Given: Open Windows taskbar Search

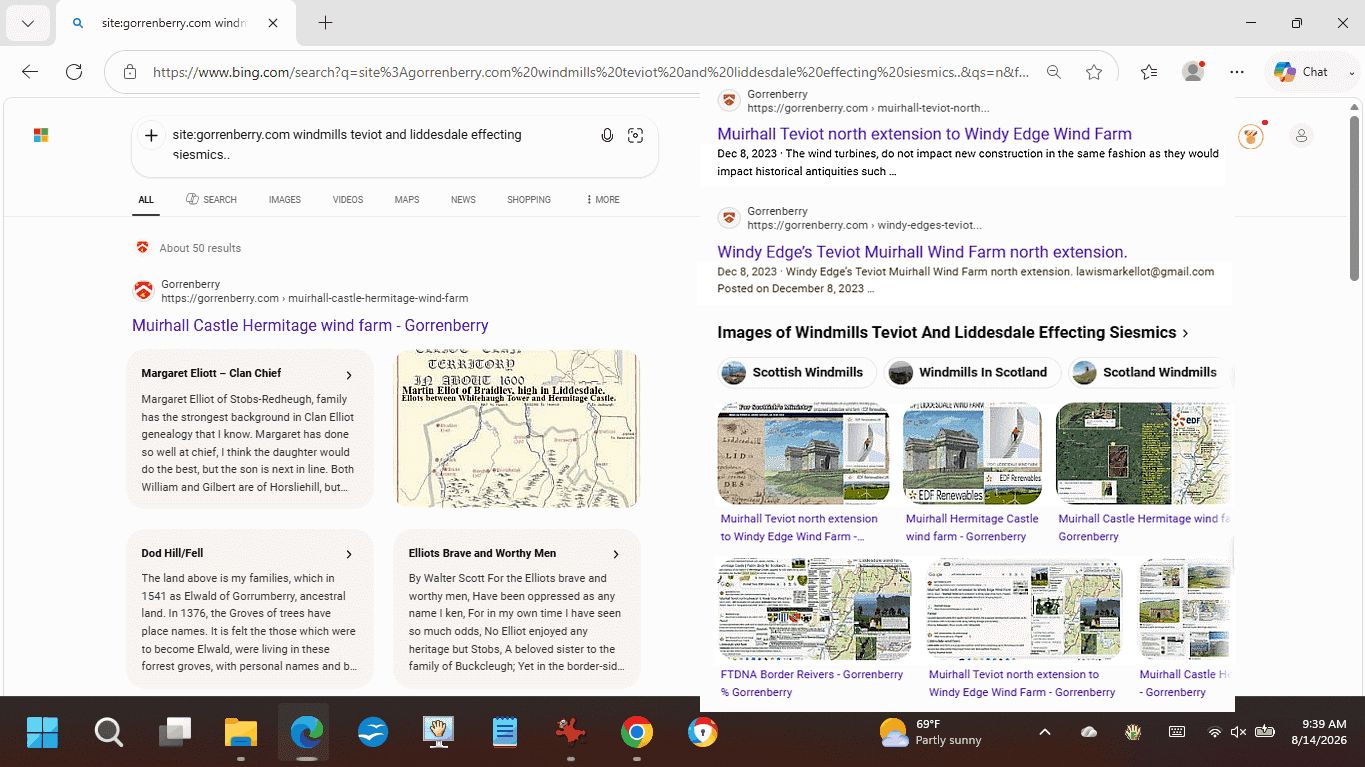Looking at the screenshot, I should [x=108, y=733].
